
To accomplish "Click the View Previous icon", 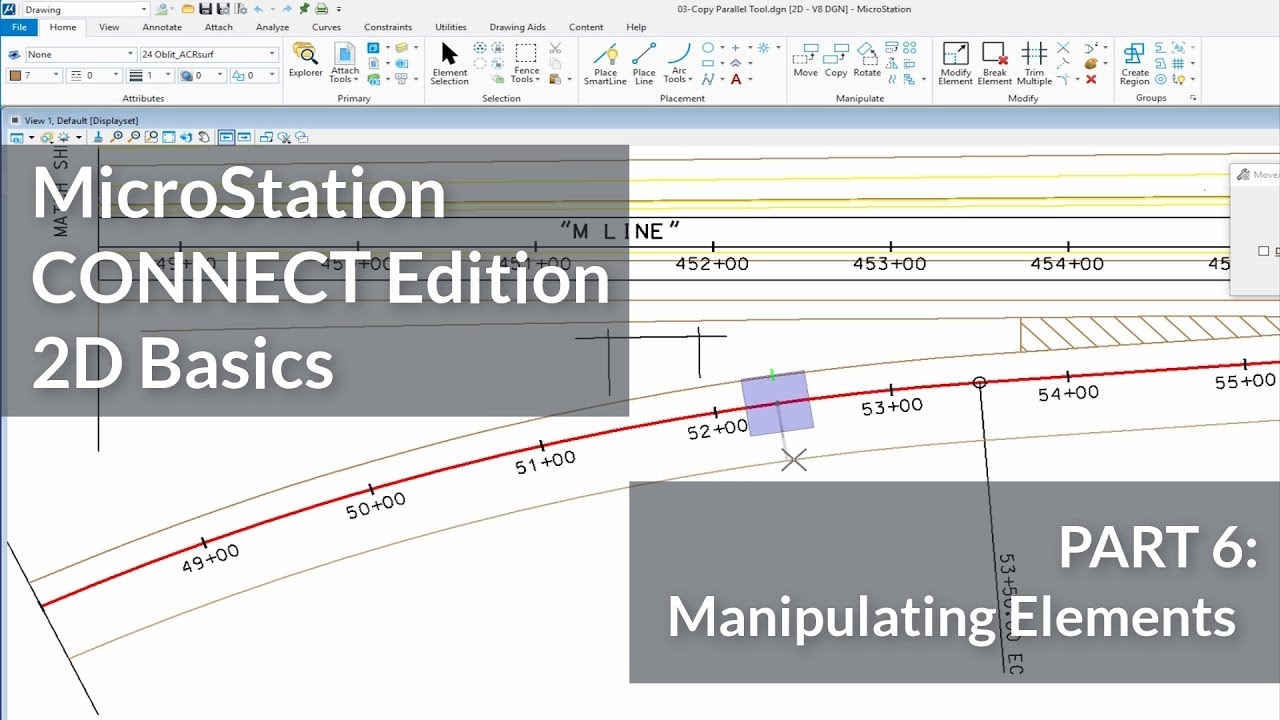I will [x=226, y=136].
